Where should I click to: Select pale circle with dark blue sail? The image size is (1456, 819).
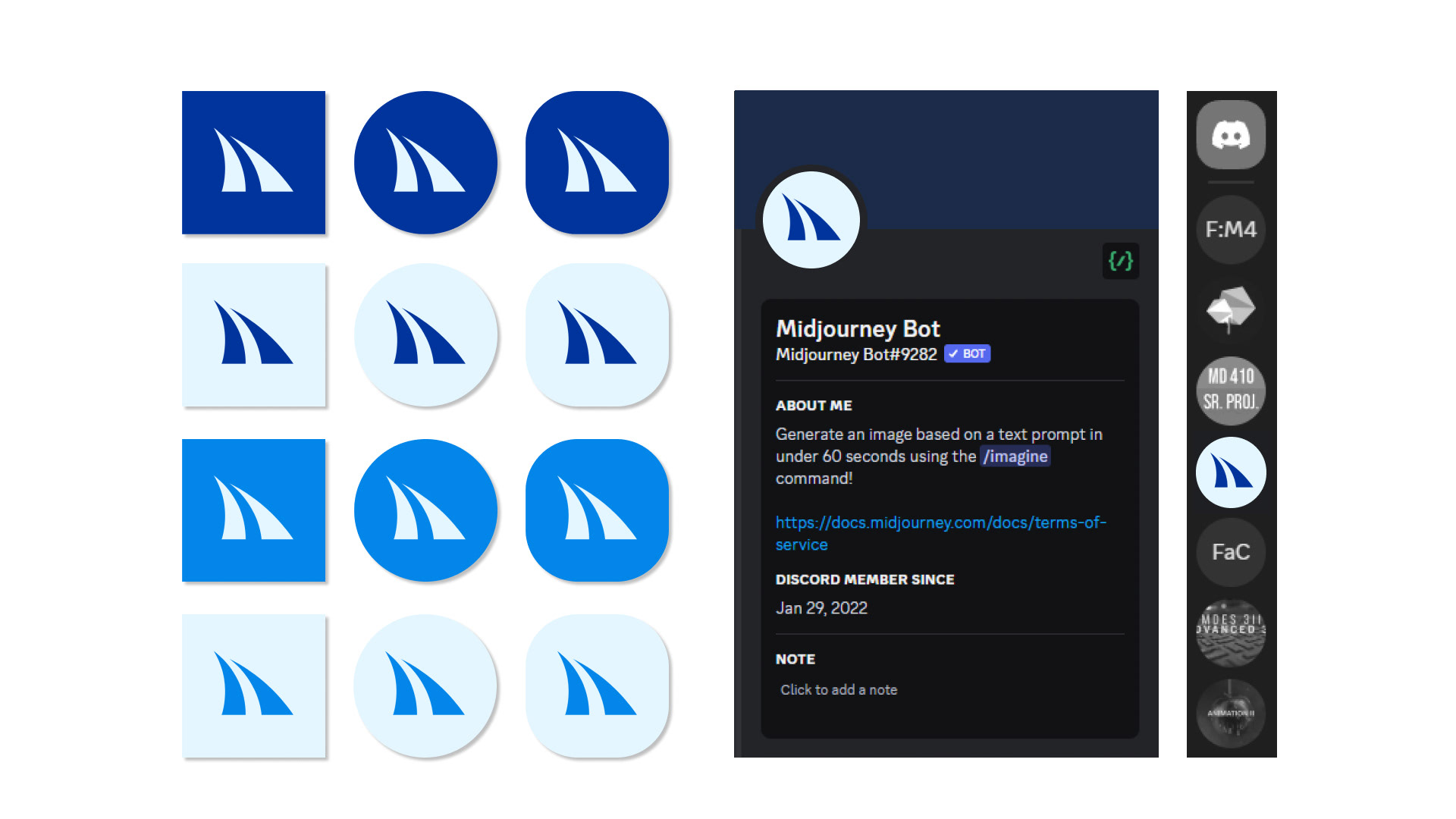click(x=425, y=334)
